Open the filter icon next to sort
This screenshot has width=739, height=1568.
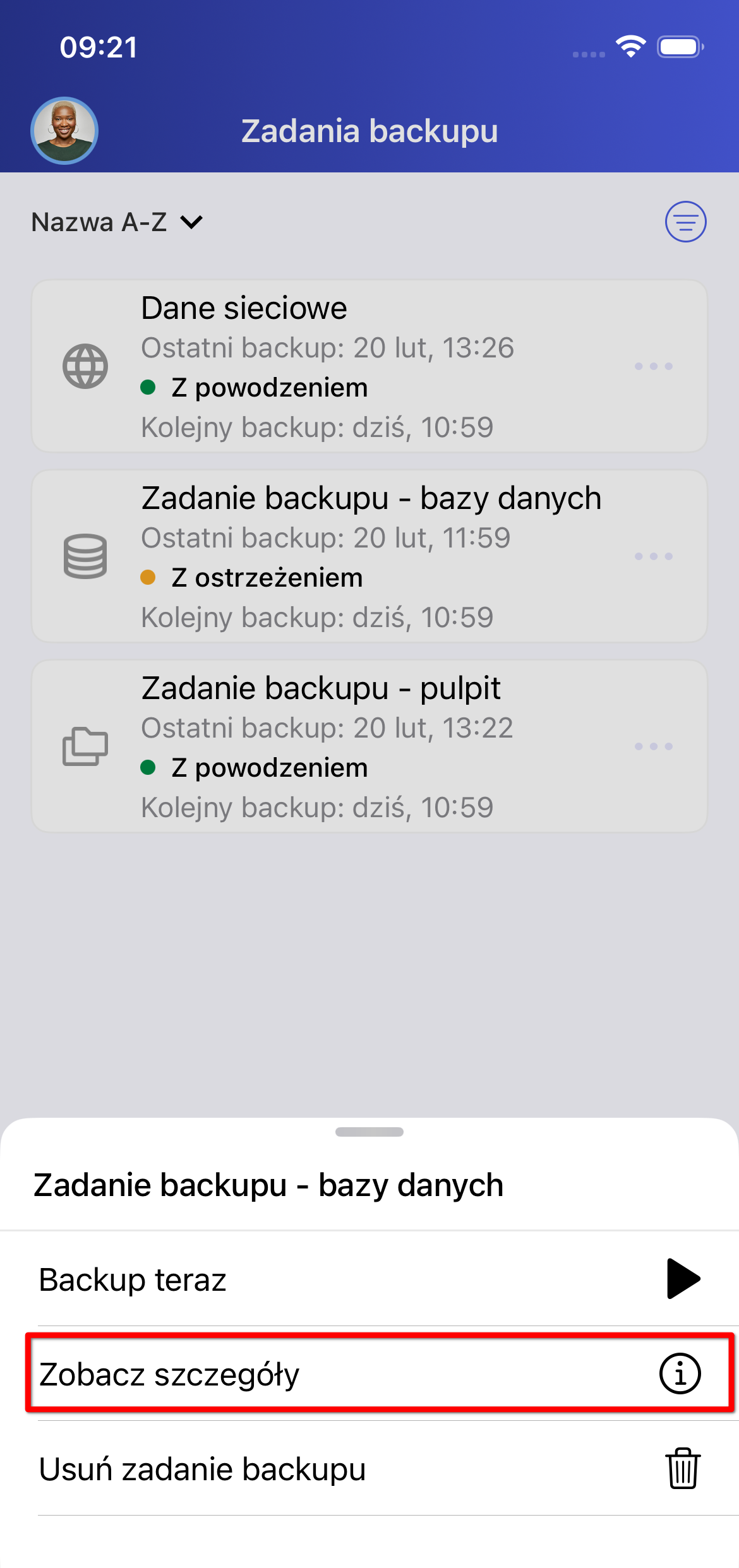(x=685, y=222)
